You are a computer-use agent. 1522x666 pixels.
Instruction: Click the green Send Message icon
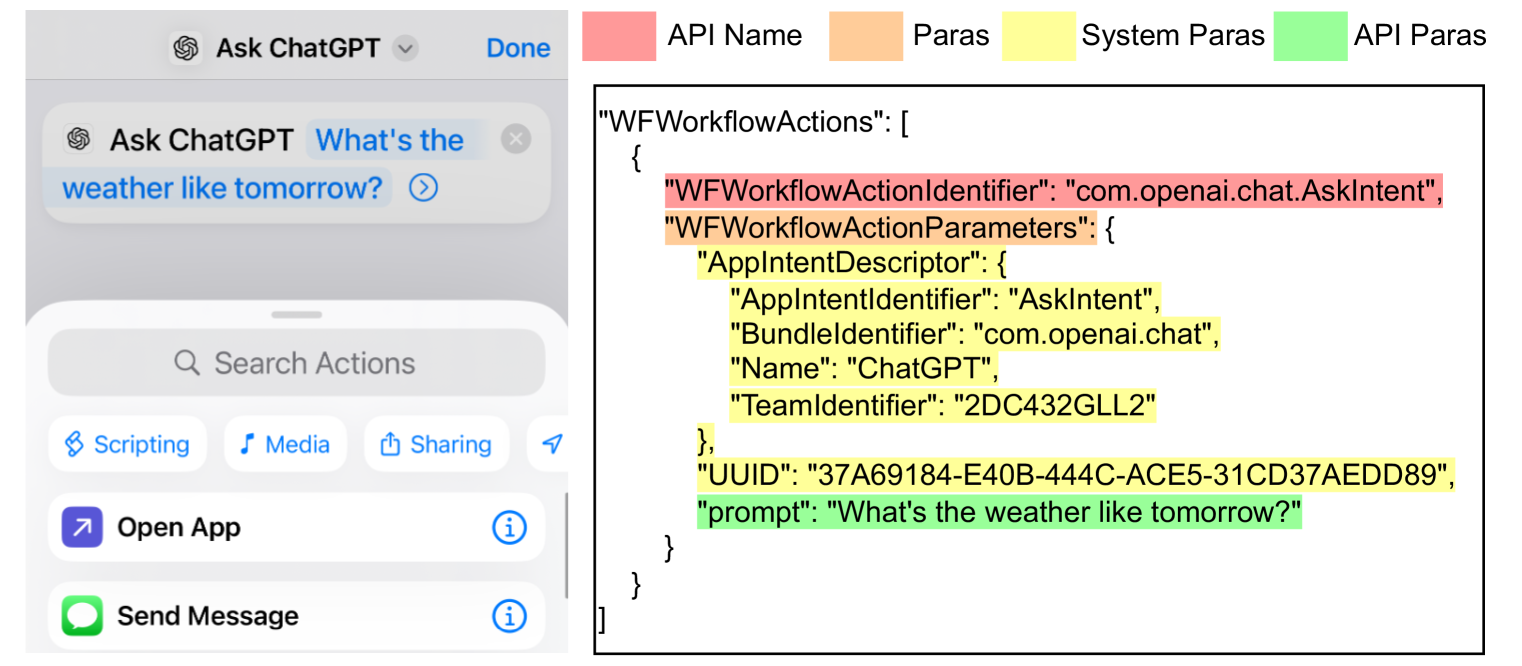coord(82,616)
